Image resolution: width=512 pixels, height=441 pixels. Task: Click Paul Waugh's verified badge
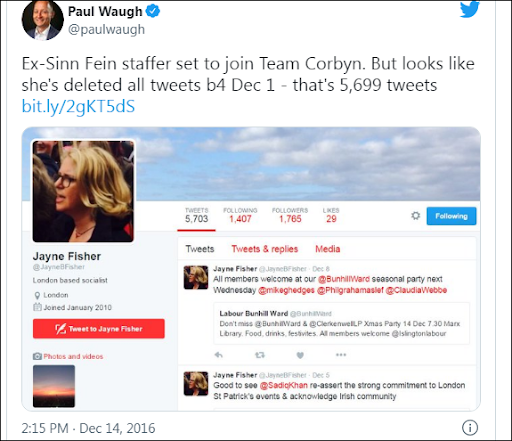coord(153,11)
